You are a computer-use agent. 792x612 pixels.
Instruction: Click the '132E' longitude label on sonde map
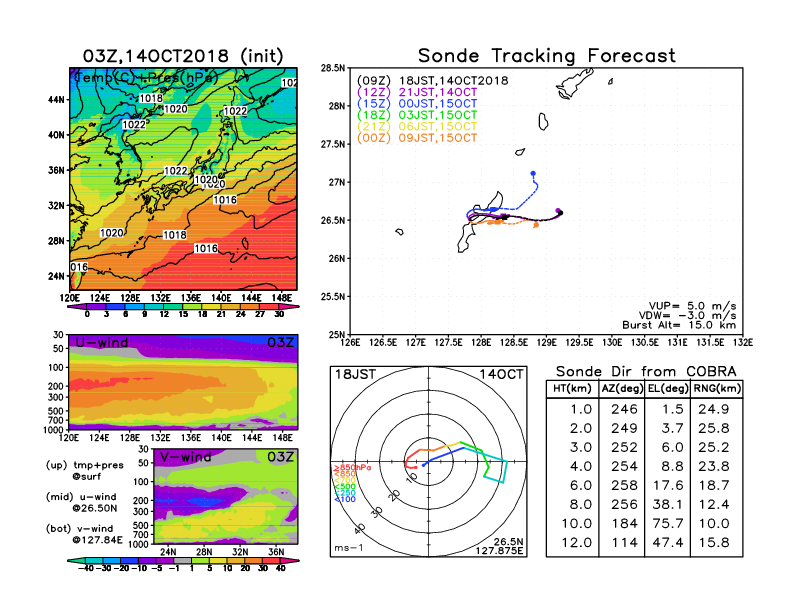click(x=744, y=343)
